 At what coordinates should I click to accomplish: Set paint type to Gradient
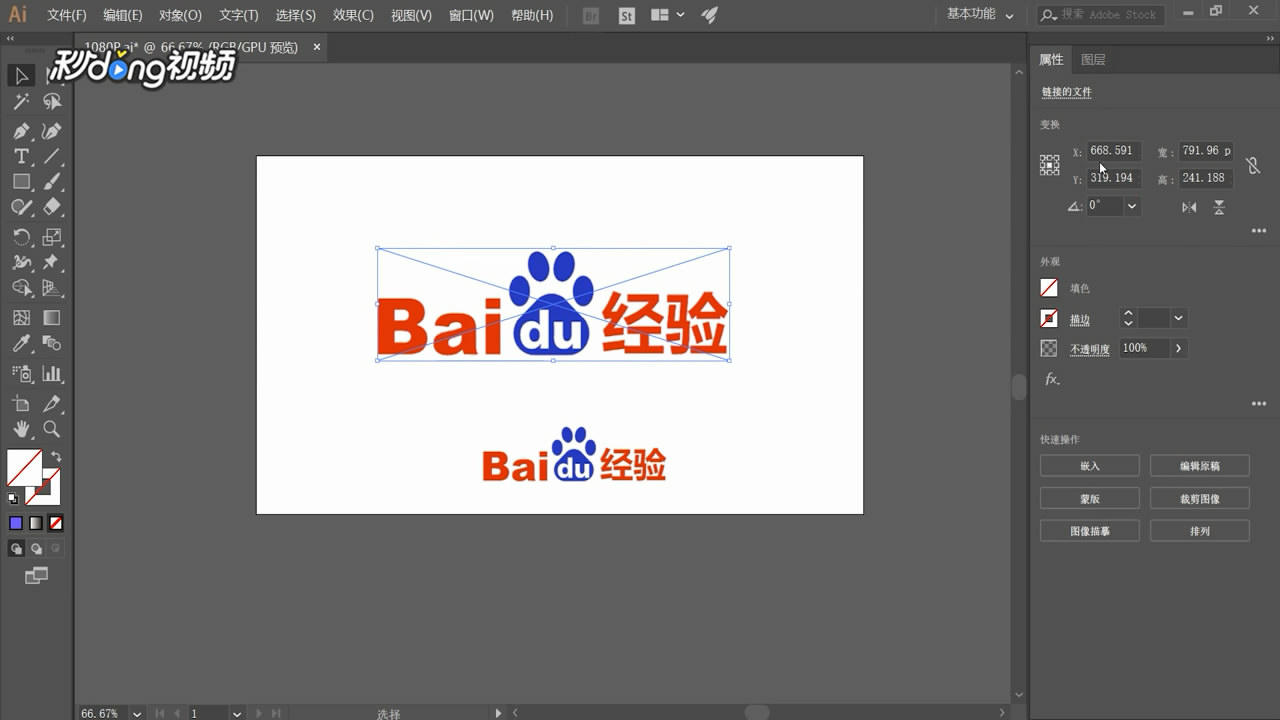pos(36,523)
